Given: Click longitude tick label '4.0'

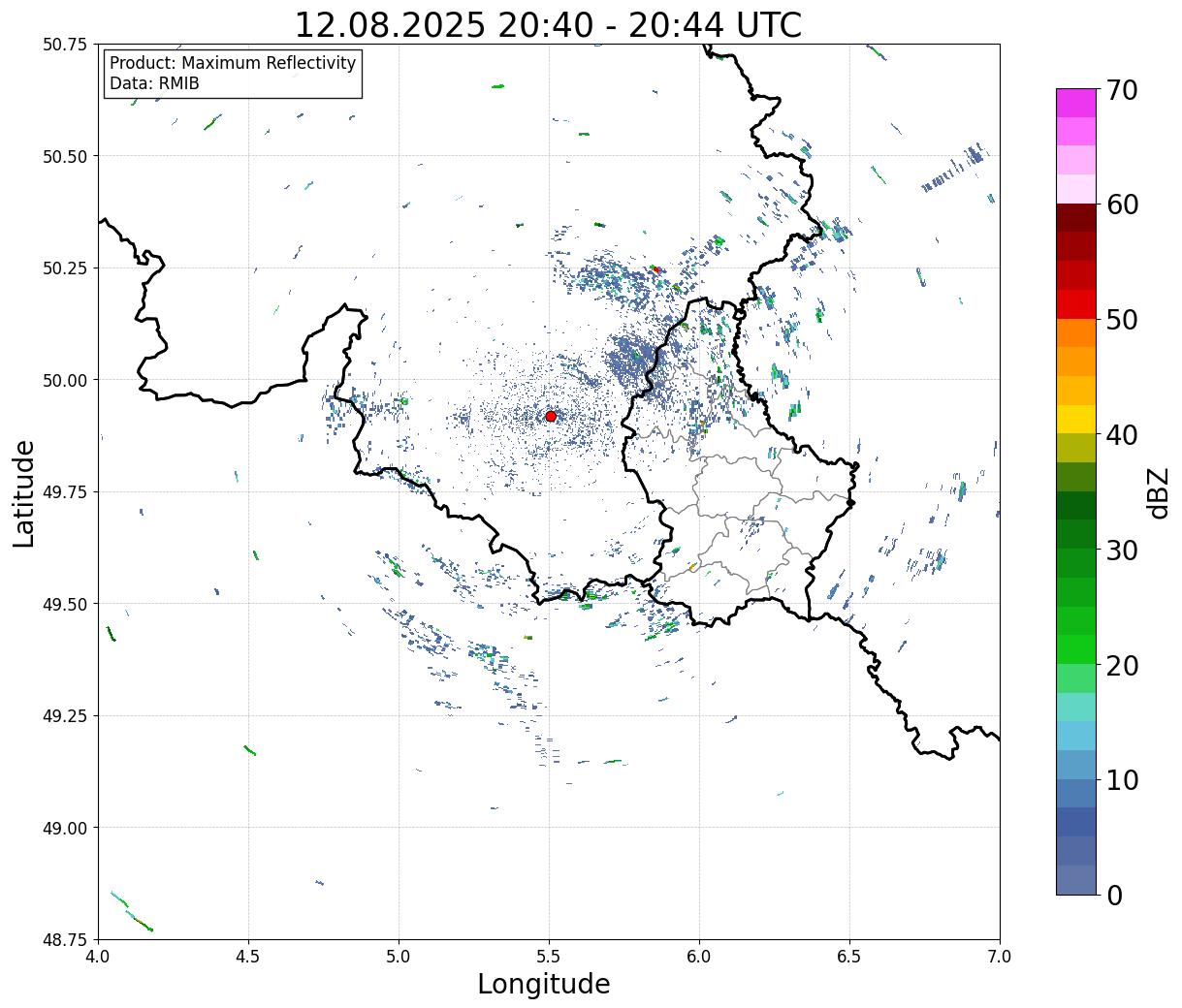Looking at the screenshot, I should (98, 957).
